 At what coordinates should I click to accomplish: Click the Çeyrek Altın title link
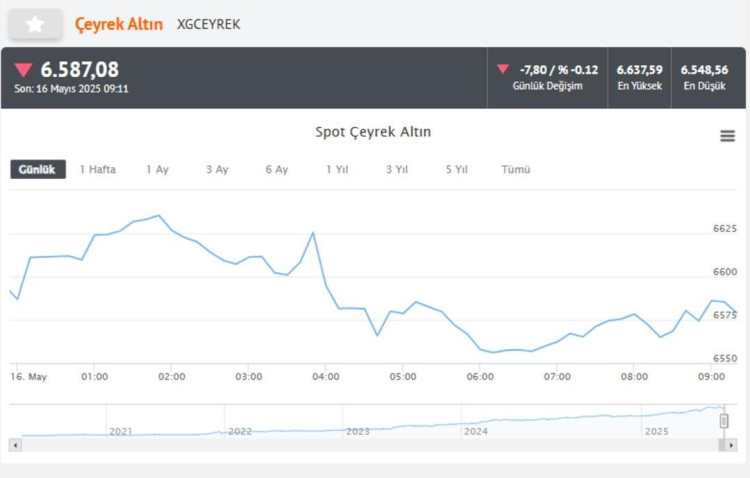119,24
